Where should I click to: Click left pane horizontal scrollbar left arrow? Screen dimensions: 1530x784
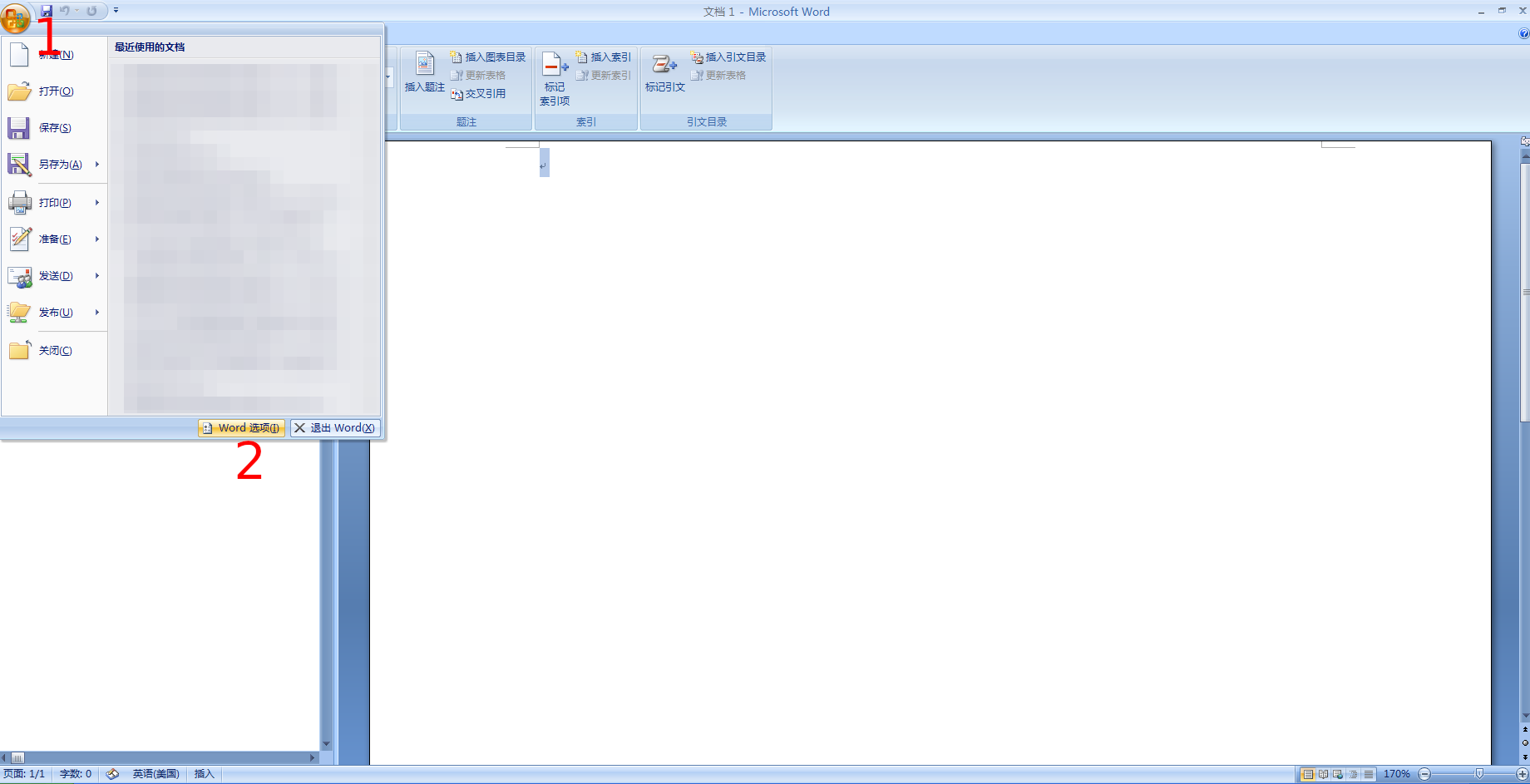[4, 757]
